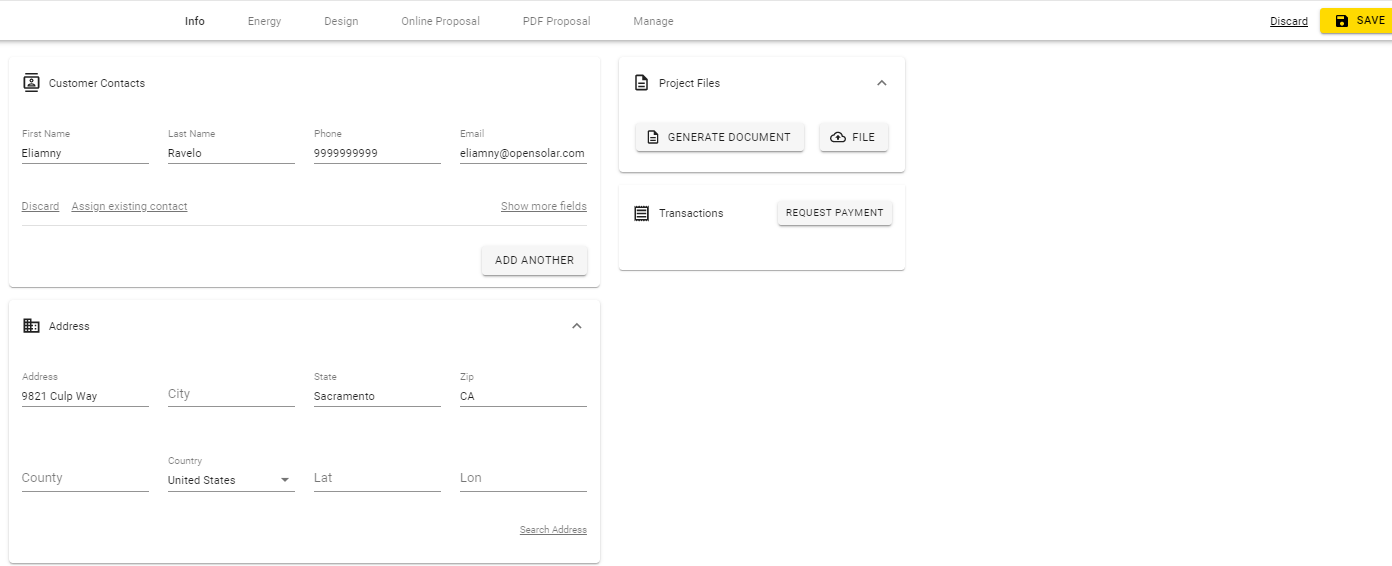The width and height of the screenshot is (1392, 566).
Task: Open the Online Proposal tab
Action: 440,21
